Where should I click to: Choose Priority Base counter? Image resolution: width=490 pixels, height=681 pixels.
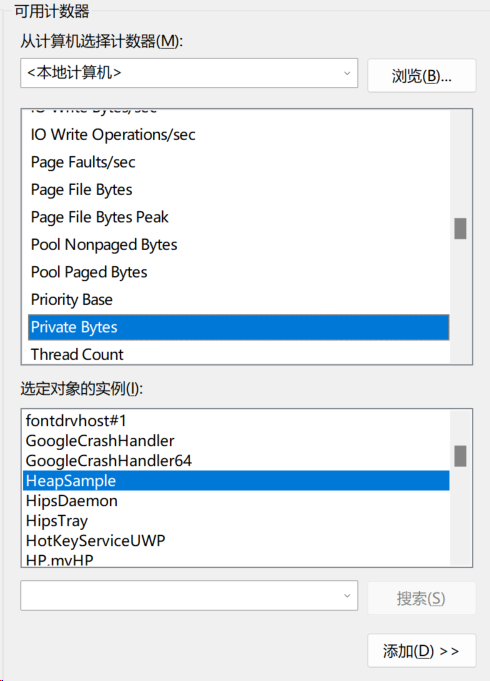pyautogui.click(x=239, y=300)
